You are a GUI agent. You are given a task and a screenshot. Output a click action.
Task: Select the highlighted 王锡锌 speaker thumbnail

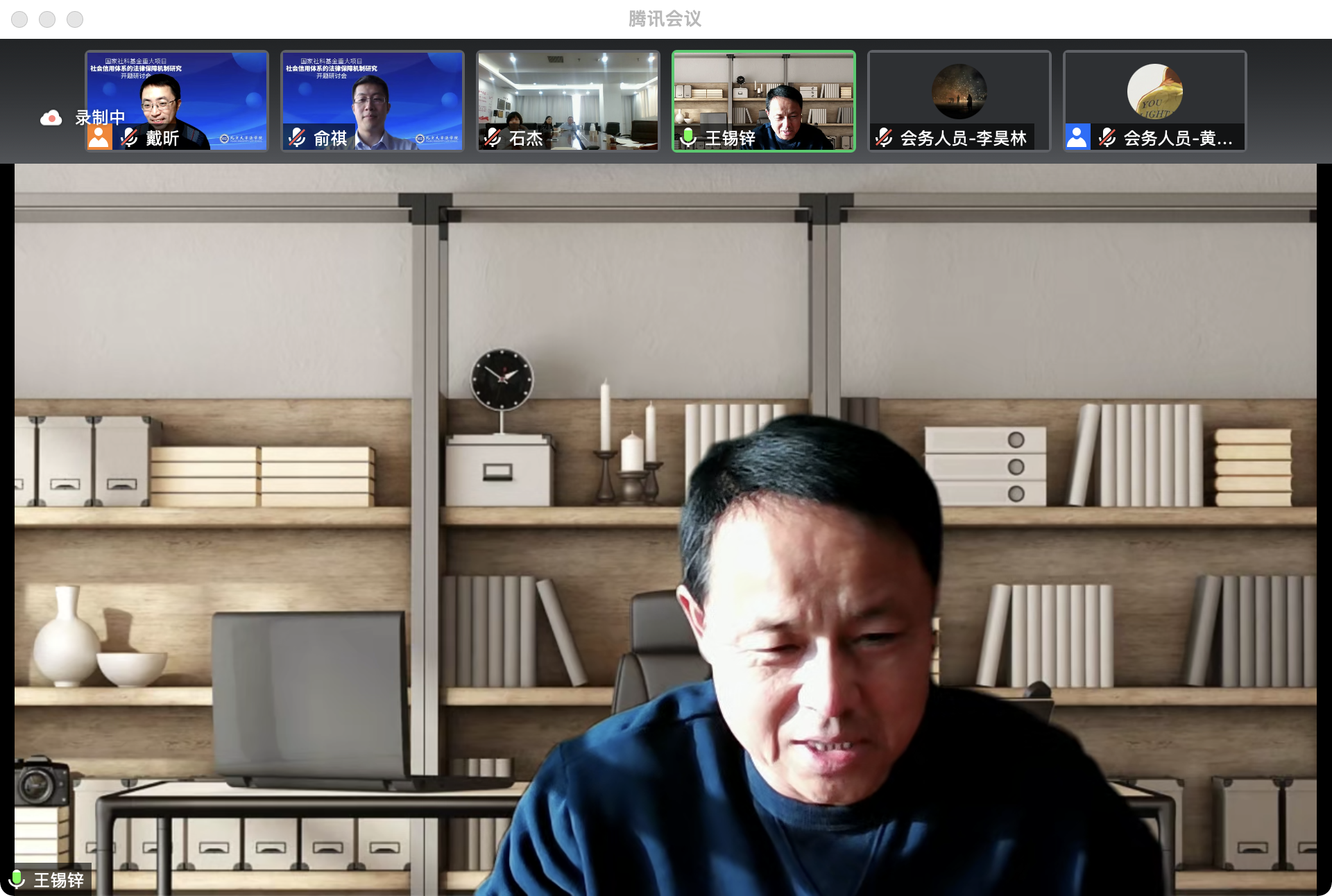(x=764, y=90)
